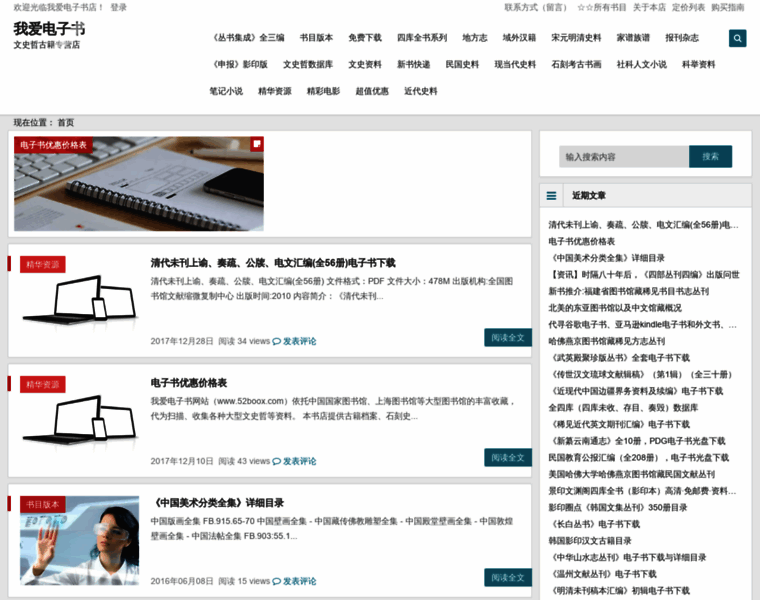Click the list icon beside 近期文章
Screen dimensions: 760x600
point(551,196)
